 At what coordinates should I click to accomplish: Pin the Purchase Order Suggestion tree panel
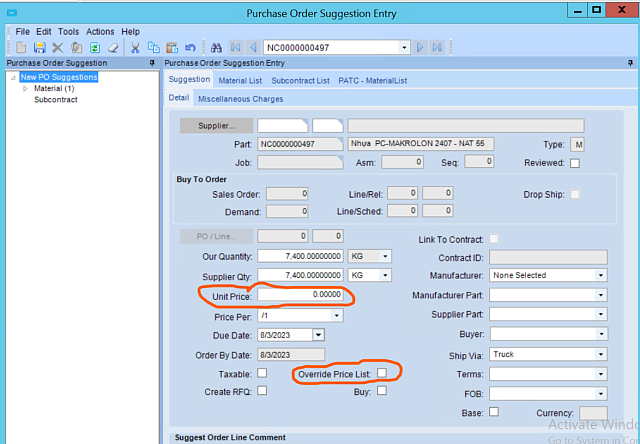[152, 63]
